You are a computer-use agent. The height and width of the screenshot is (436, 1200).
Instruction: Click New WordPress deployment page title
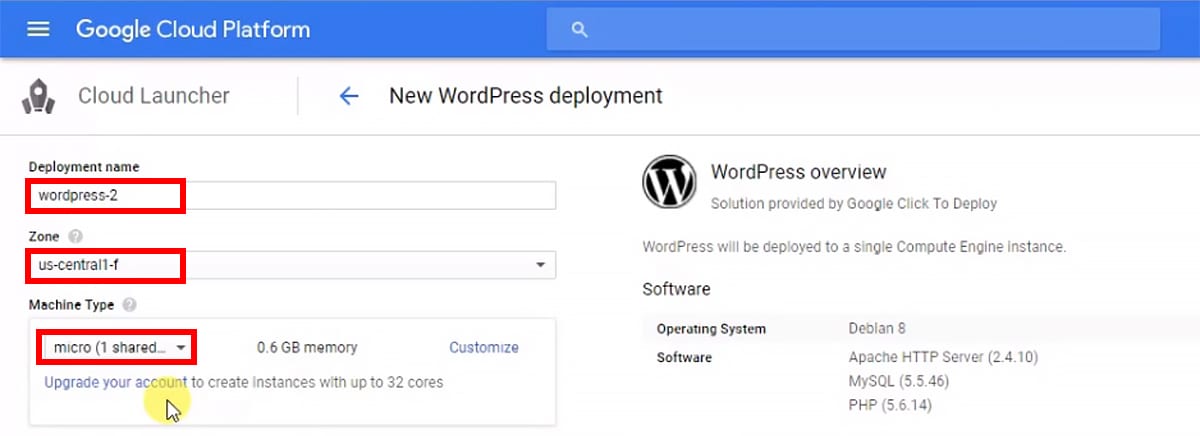click(526, 96)
